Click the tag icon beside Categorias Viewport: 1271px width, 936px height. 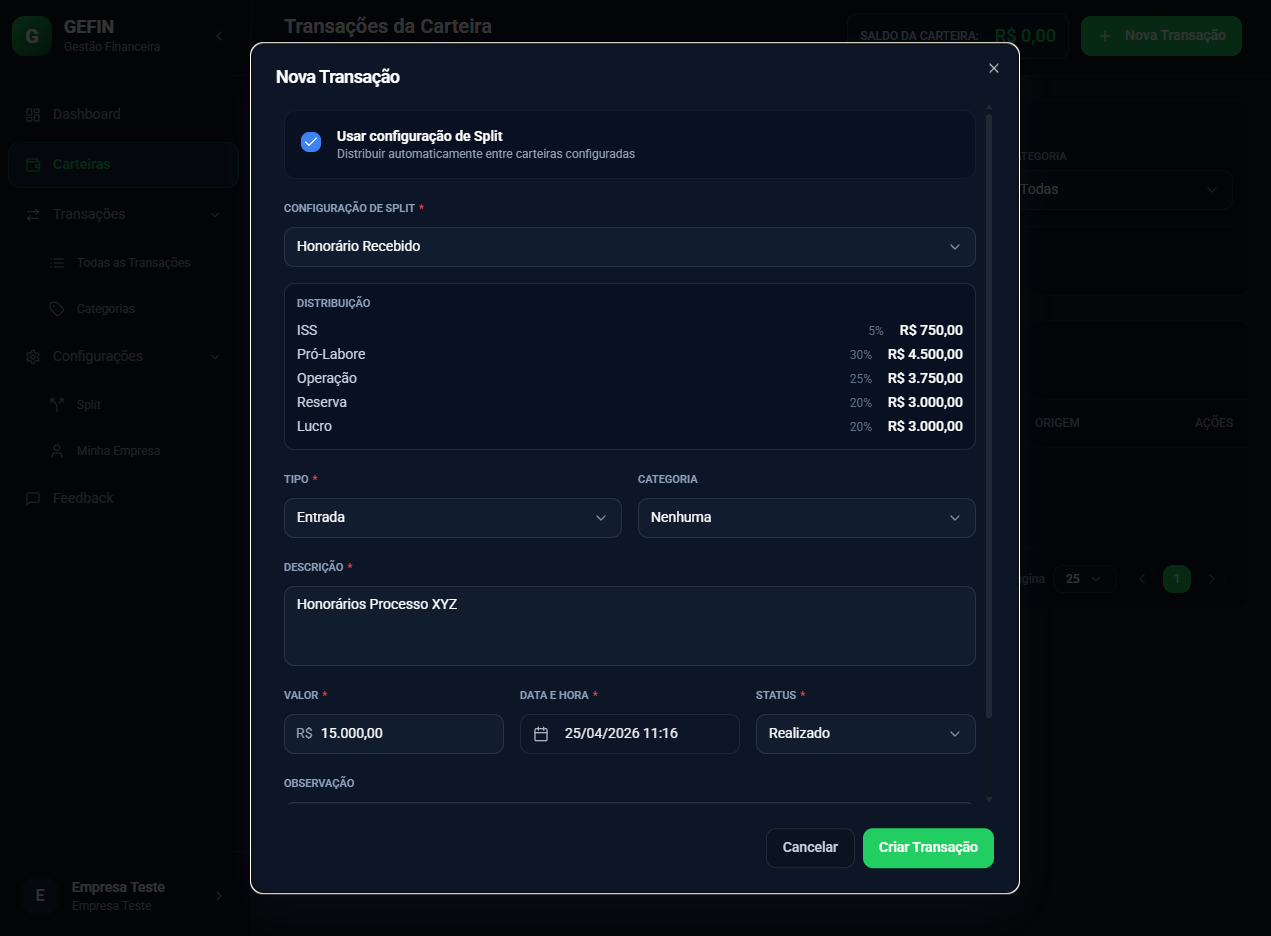57,309
